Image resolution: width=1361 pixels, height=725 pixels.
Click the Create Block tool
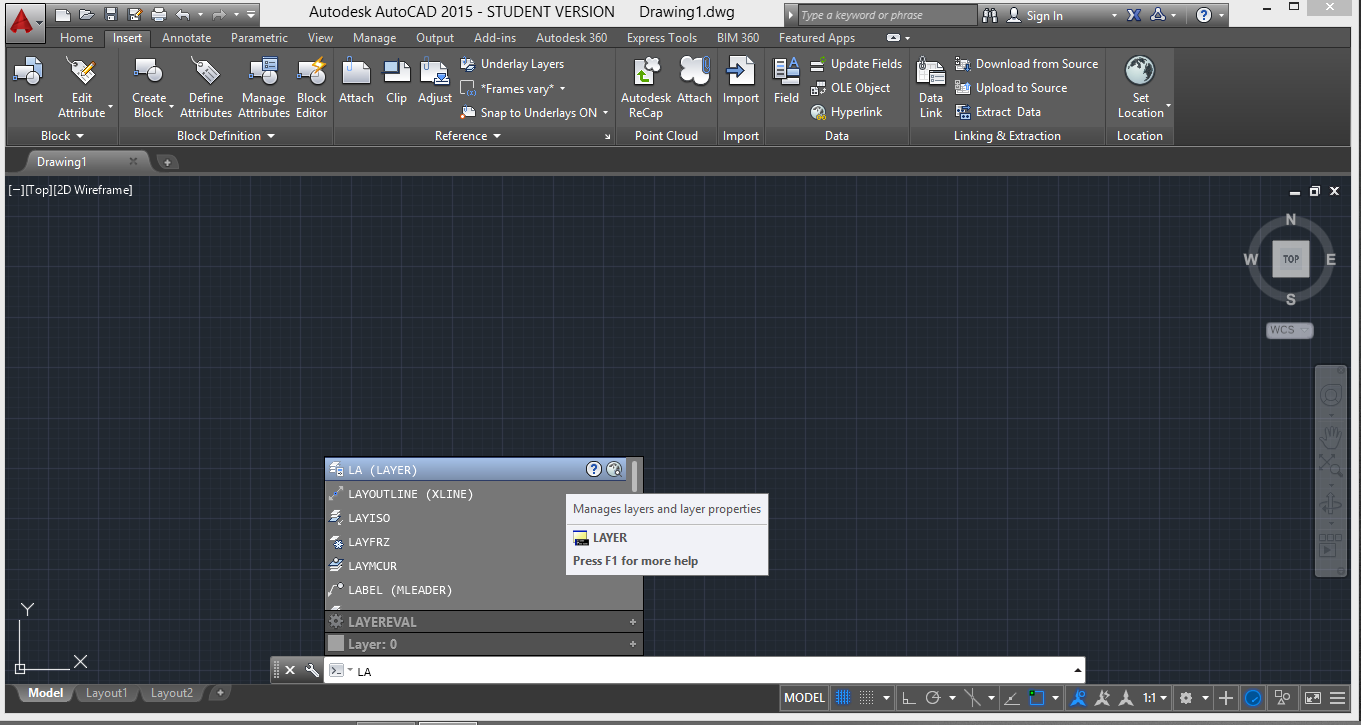149,88
